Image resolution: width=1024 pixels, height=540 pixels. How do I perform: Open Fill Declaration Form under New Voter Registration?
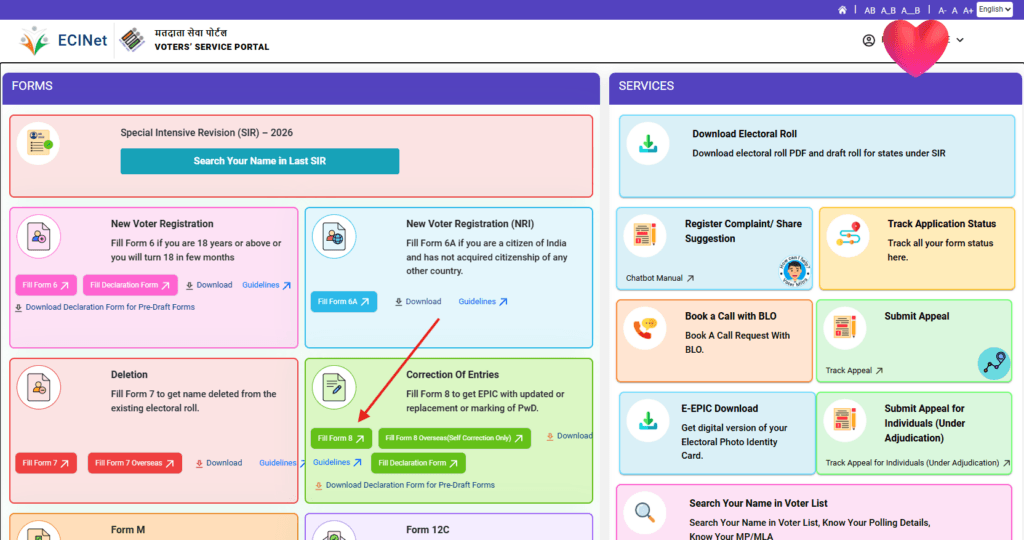[x=130, y=285]
